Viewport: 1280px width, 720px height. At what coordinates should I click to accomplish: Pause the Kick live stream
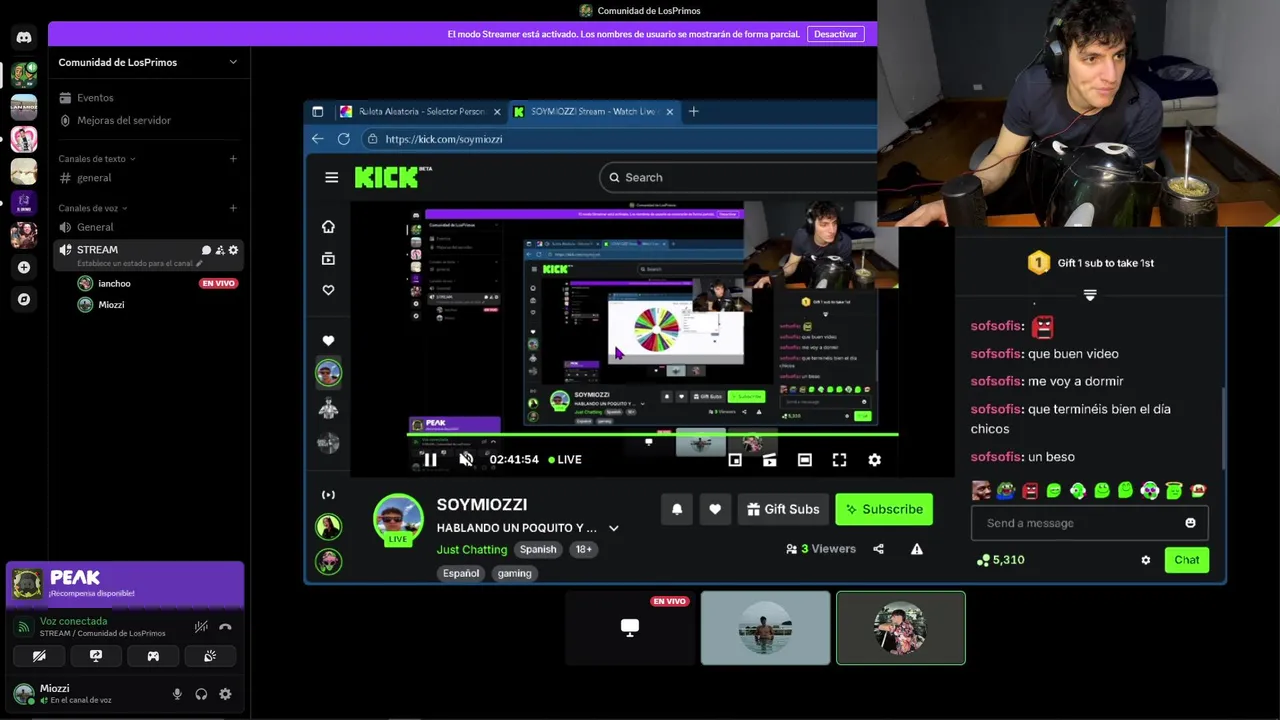pyautogui.click(x=430, y=460)
